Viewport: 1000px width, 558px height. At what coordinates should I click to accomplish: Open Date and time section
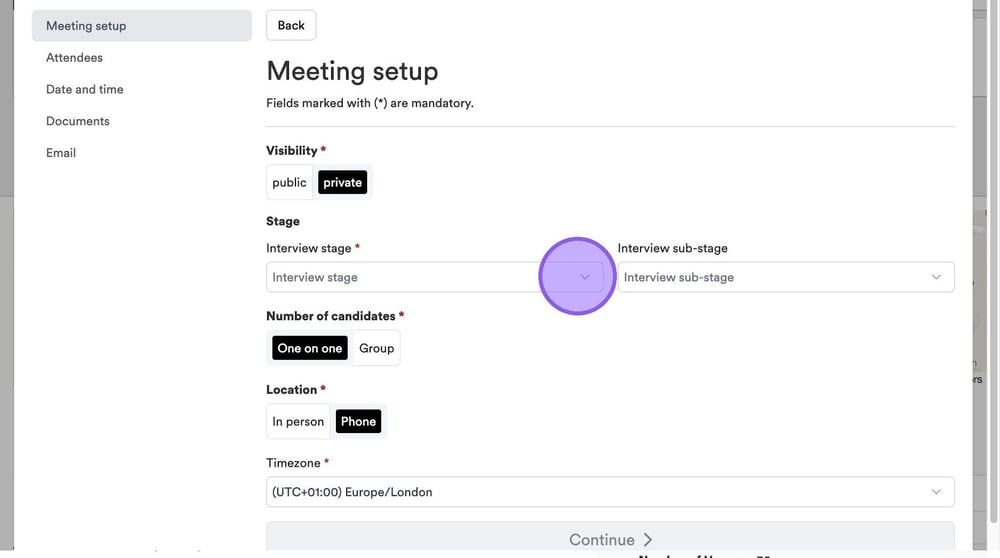tap(85, 89)
